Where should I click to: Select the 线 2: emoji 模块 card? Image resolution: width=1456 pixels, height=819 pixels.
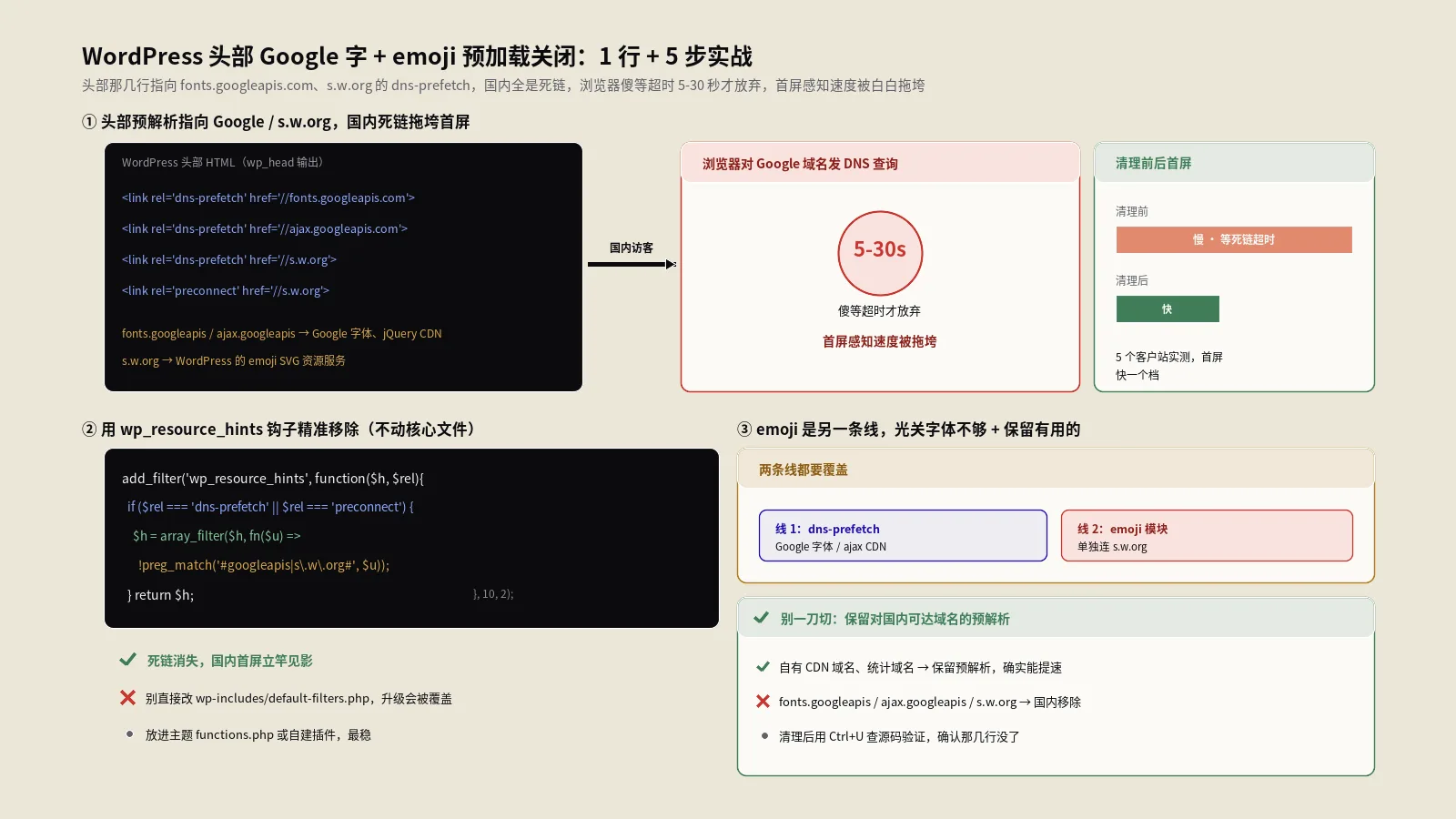[x=1207, y=536]
